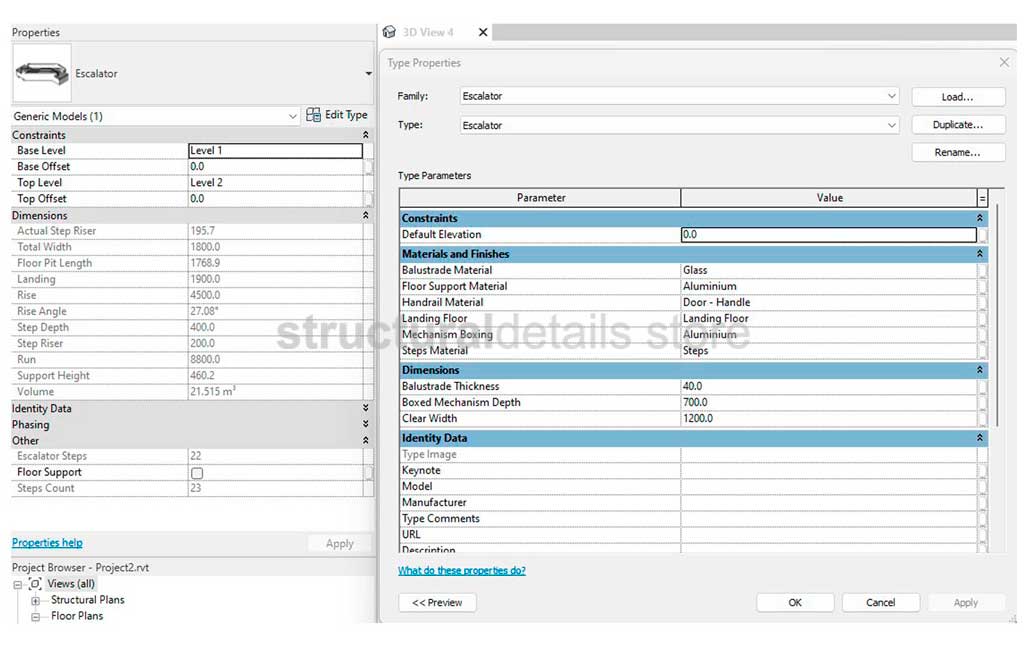Click associate button beside Clear Width value
This screenshot has width=1024, height=662.
(x=983, y=419)
